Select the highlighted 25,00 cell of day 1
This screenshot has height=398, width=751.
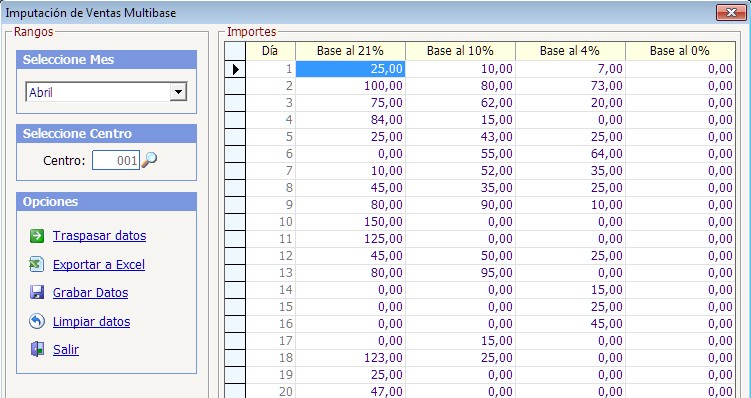(350, 69)
